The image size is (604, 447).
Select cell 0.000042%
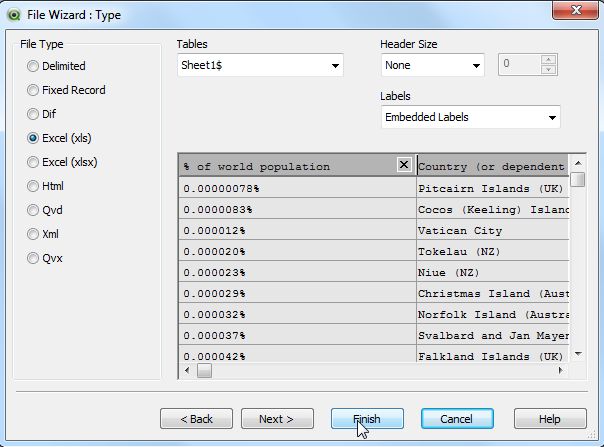297,354
